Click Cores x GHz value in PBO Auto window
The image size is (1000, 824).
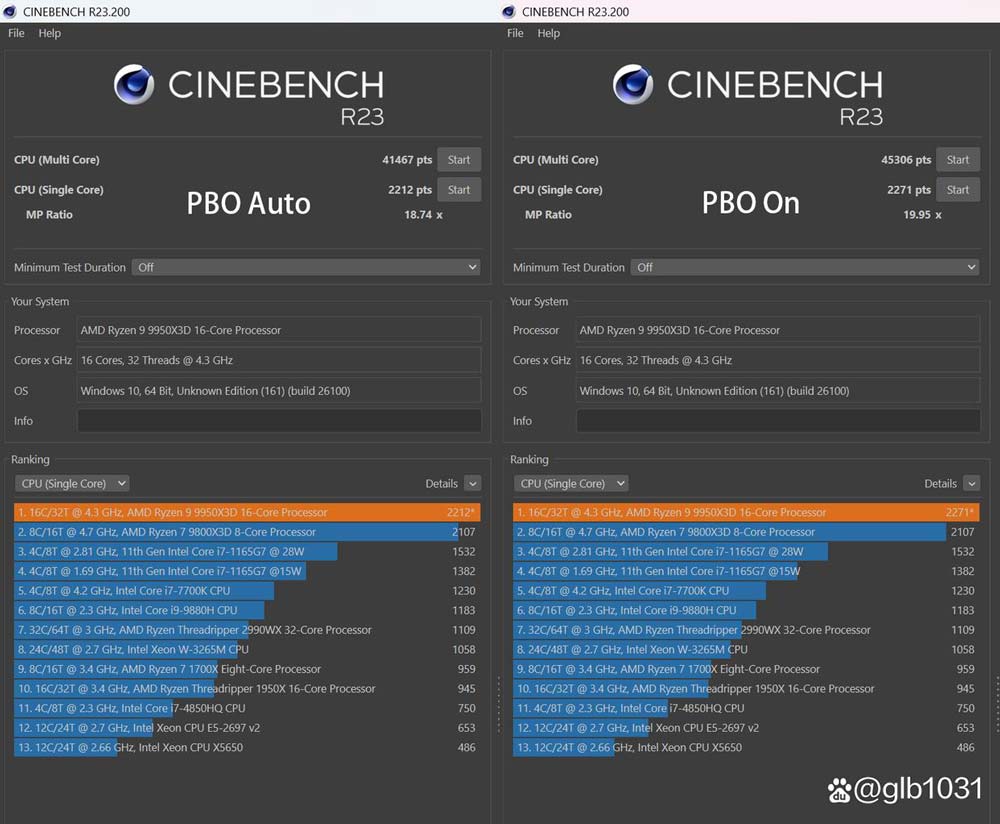(x=279, y=360)
